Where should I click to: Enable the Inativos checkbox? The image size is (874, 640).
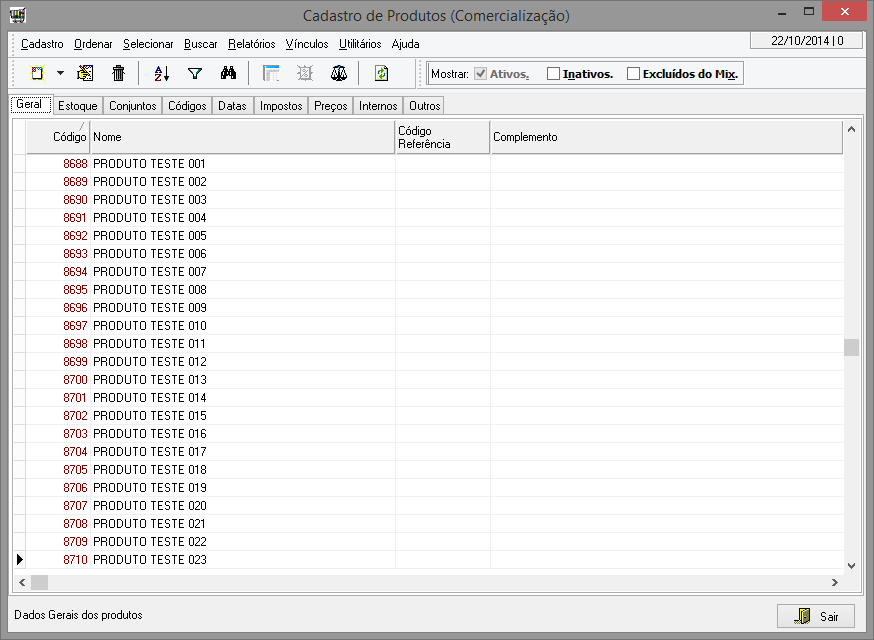(x=554, y=74)
